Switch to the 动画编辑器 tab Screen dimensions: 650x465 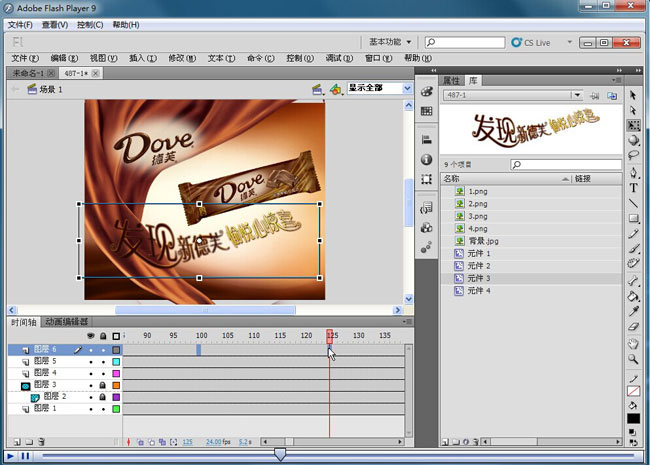tap(67, 322)
